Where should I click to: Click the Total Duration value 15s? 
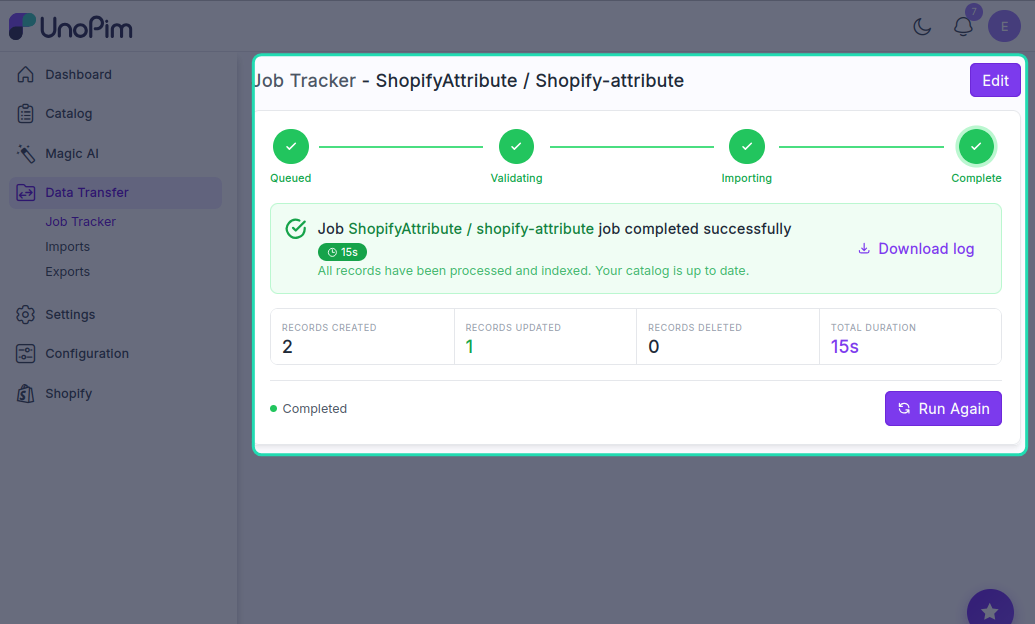[x=844, y=347]
